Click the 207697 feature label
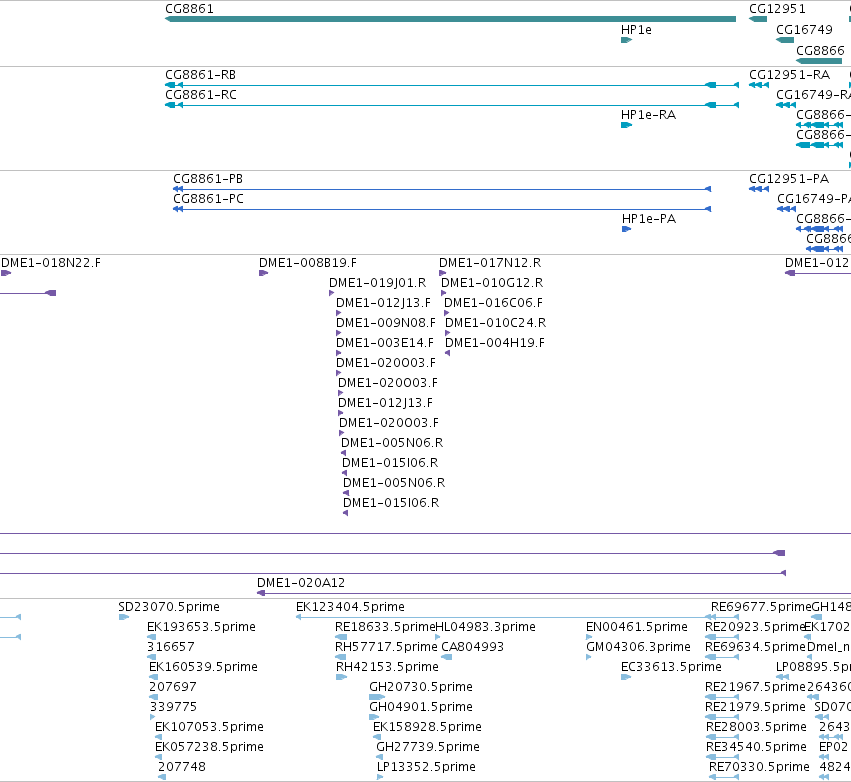 173,686
